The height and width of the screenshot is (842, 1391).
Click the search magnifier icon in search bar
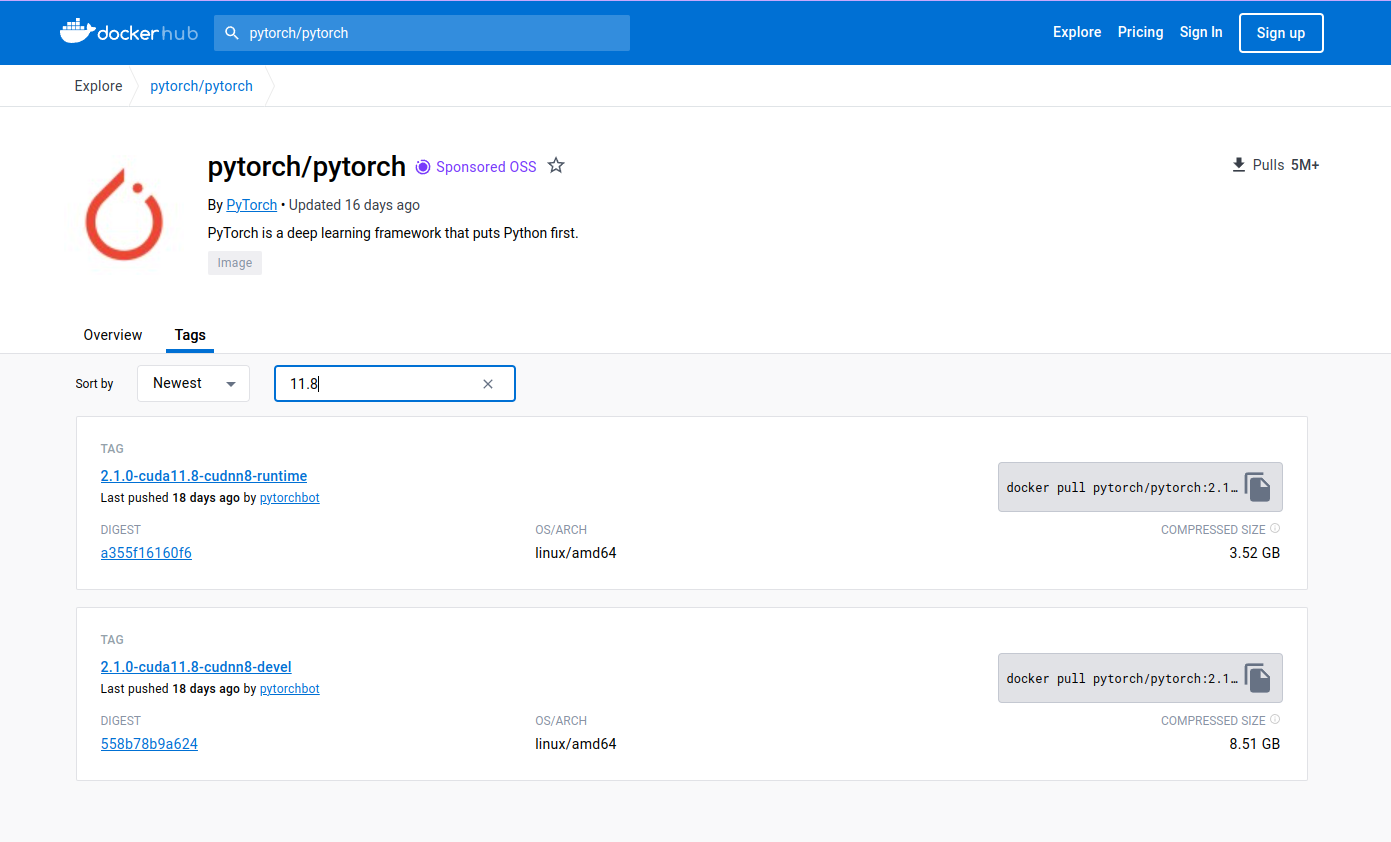tap(232, 33)
